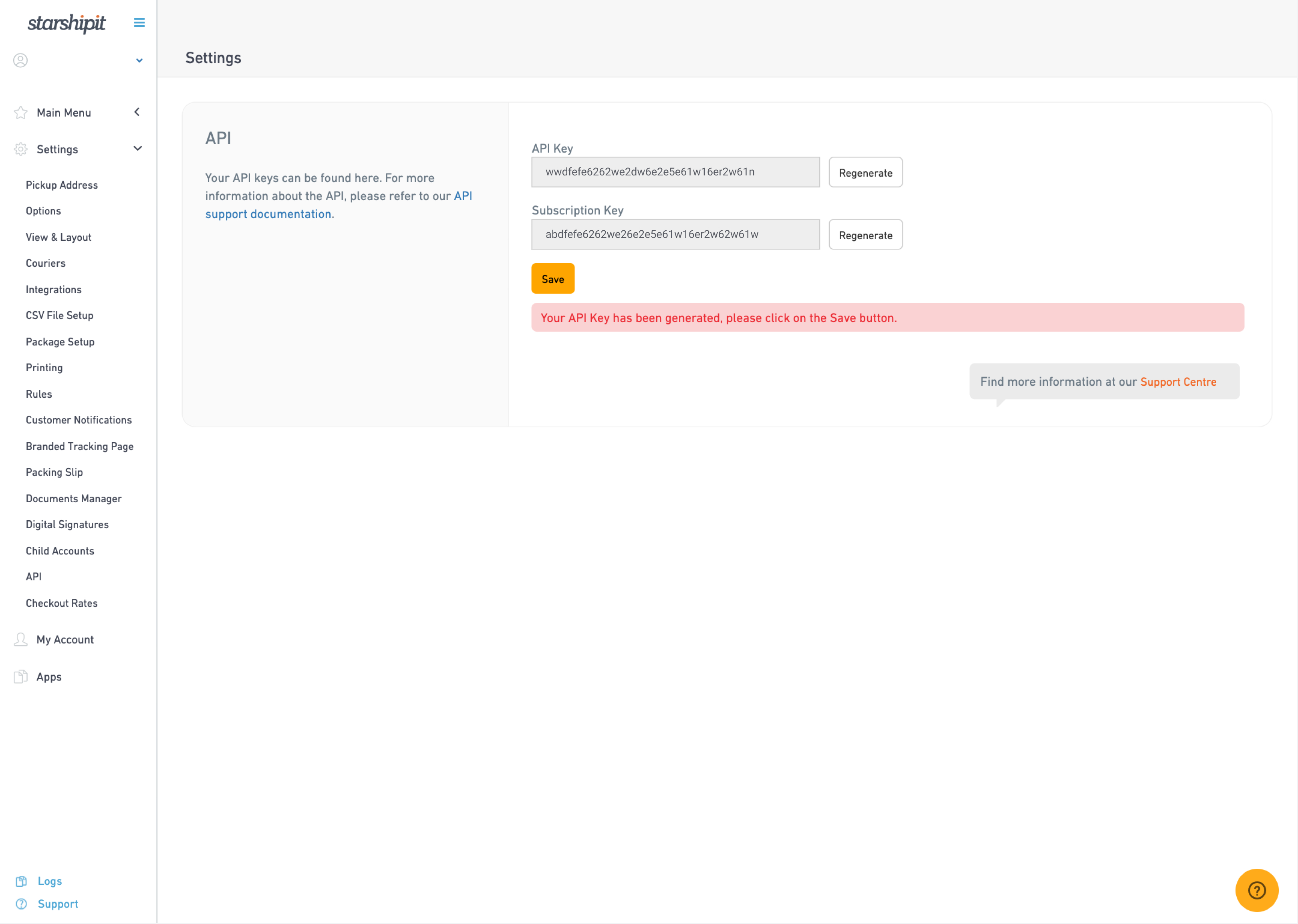Collapse the Settings section chevron

click(138, 149)
